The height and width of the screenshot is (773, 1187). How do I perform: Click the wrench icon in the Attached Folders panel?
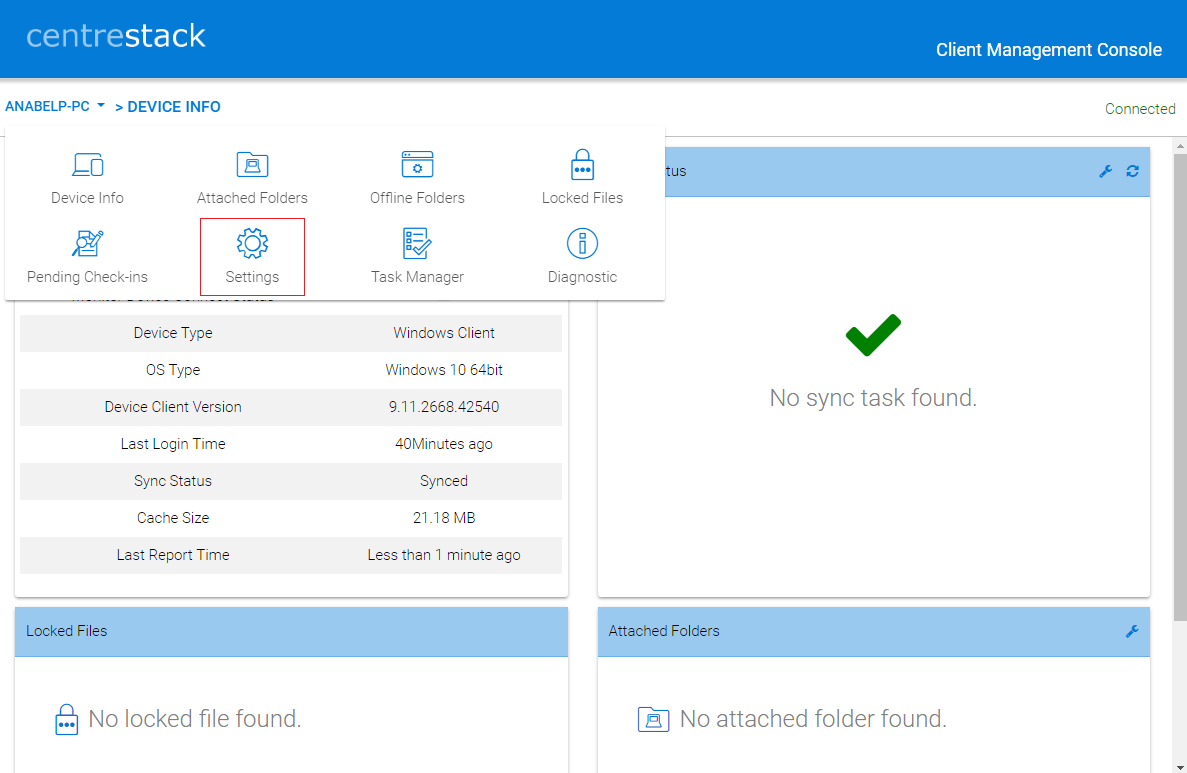(1132, 631)
